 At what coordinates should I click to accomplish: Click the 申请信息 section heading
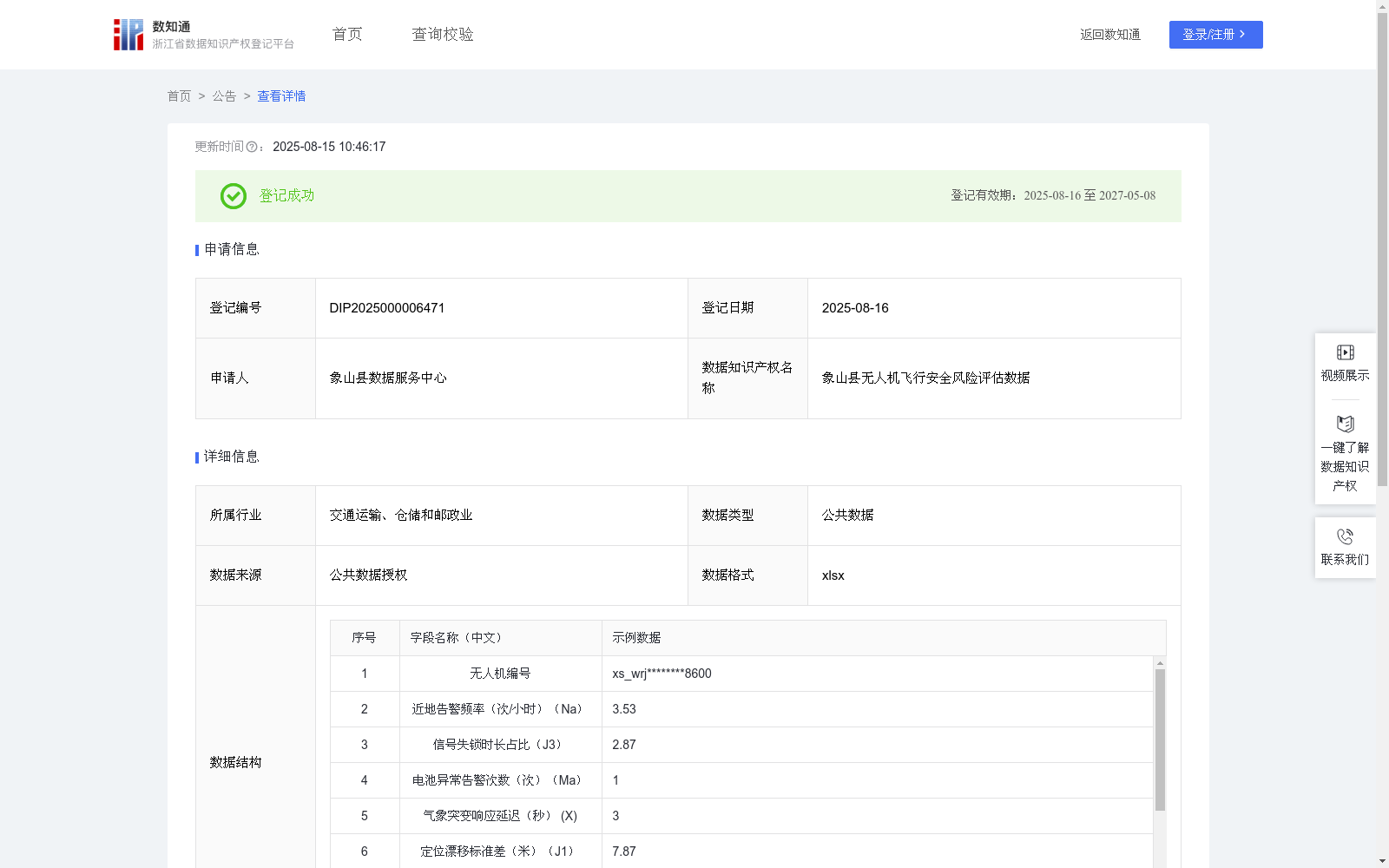(x=232, y=250)
